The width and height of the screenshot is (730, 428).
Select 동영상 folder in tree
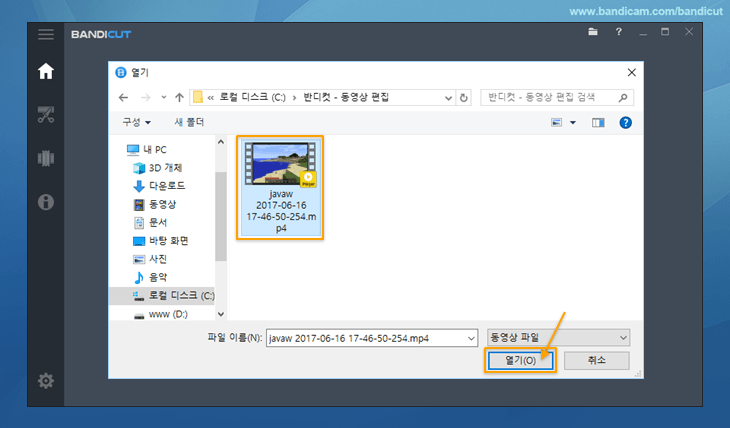[x=155, y=204]
